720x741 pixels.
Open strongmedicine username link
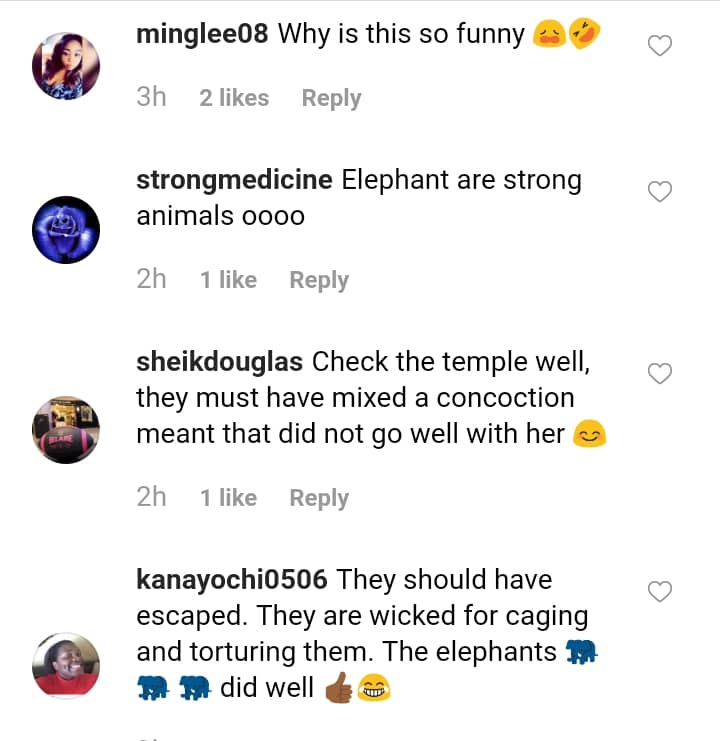(x=234, y=181)
